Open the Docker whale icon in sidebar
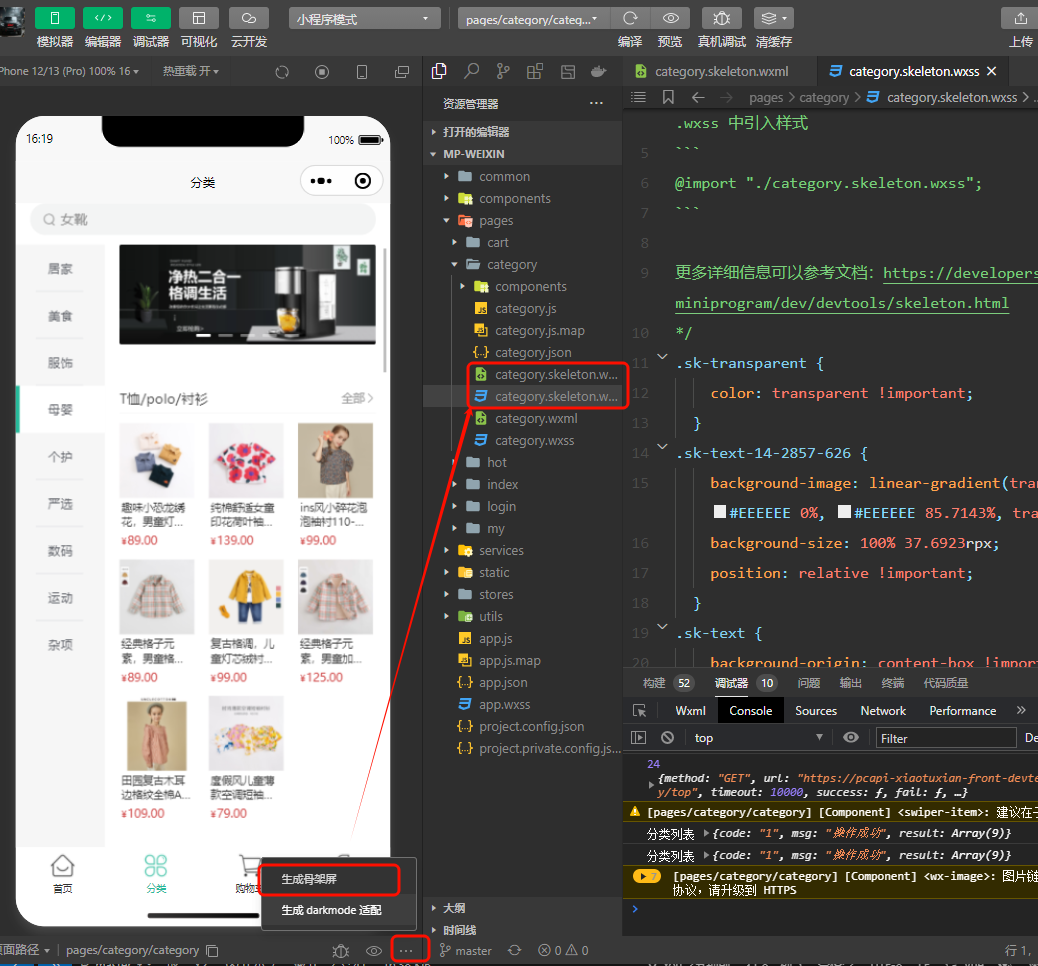Screen dimensions: 1038x966 click(598, 72)
